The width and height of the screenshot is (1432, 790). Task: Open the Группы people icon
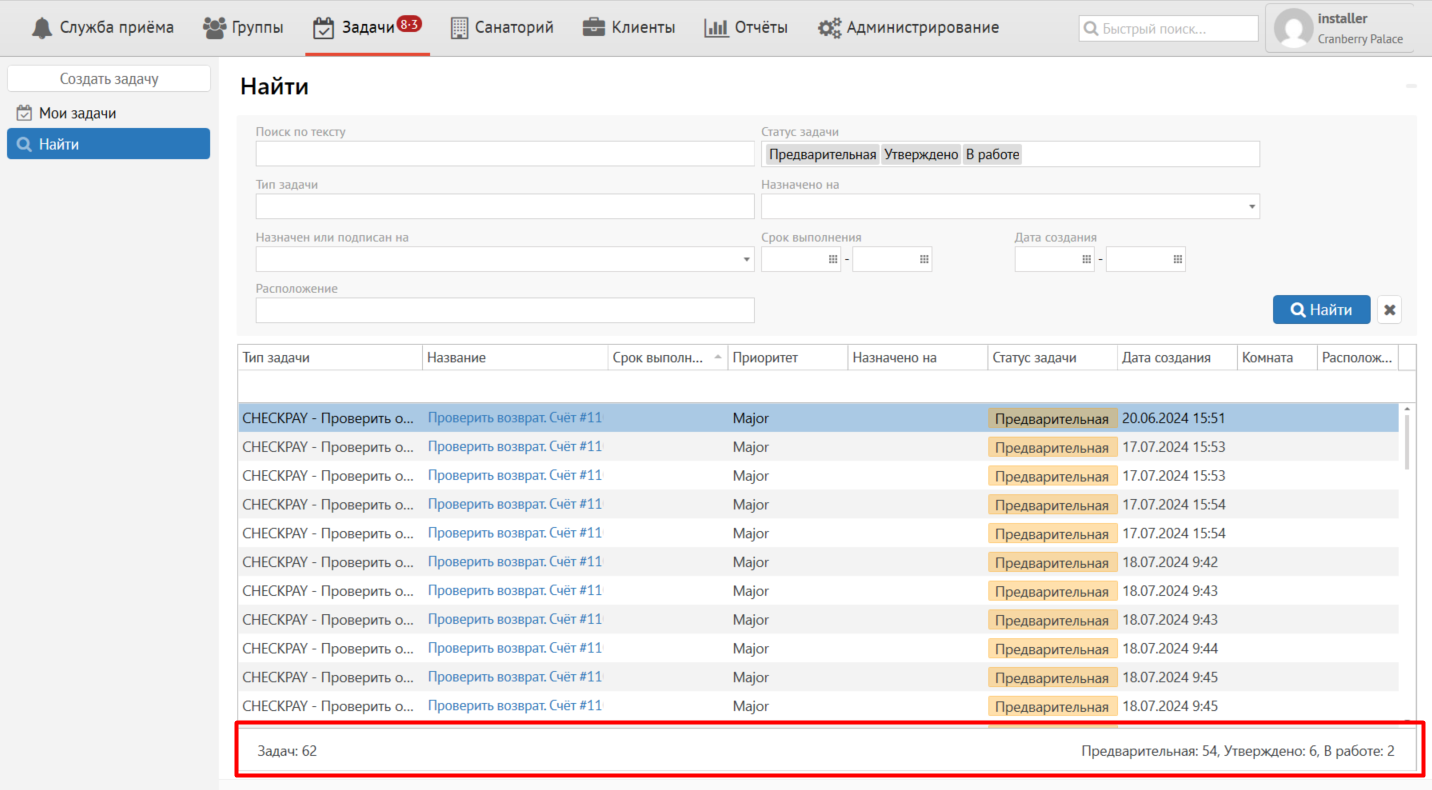tap(214, 28)
